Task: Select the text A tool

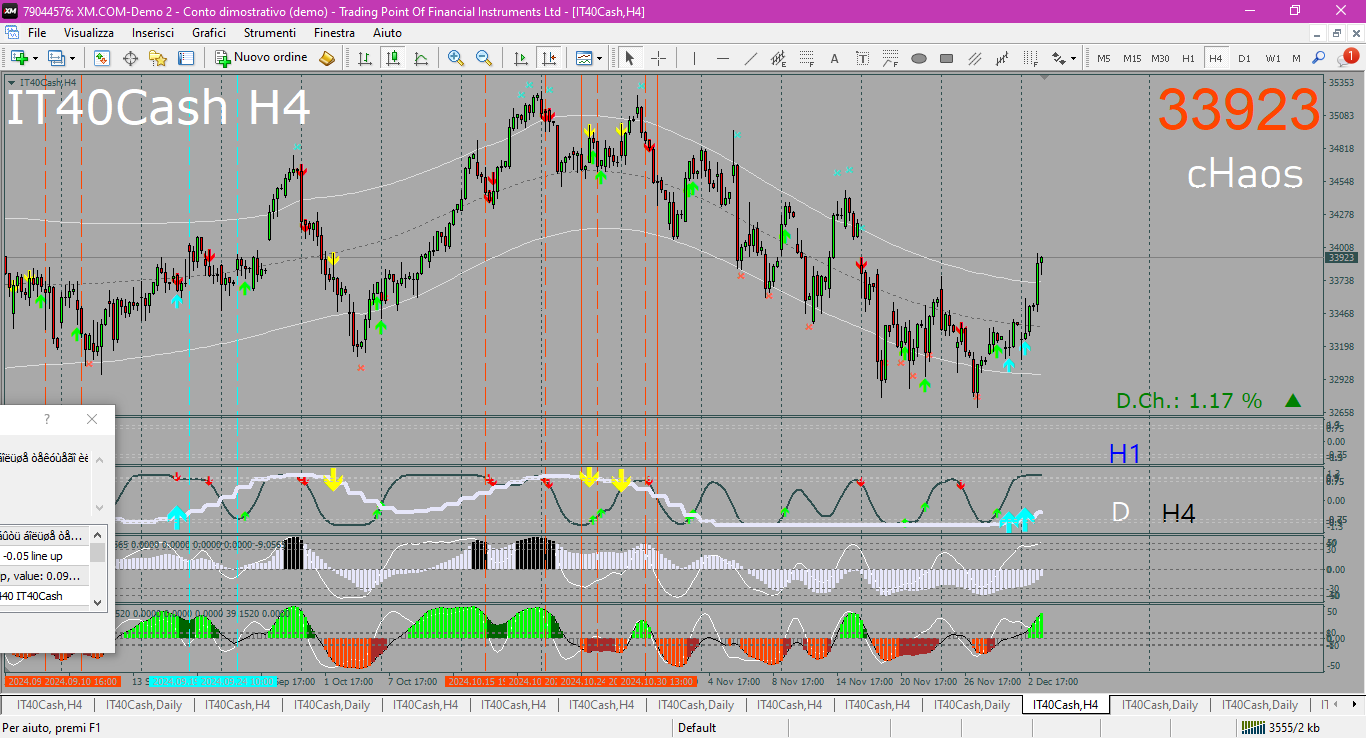Action: tap(835, 58)
